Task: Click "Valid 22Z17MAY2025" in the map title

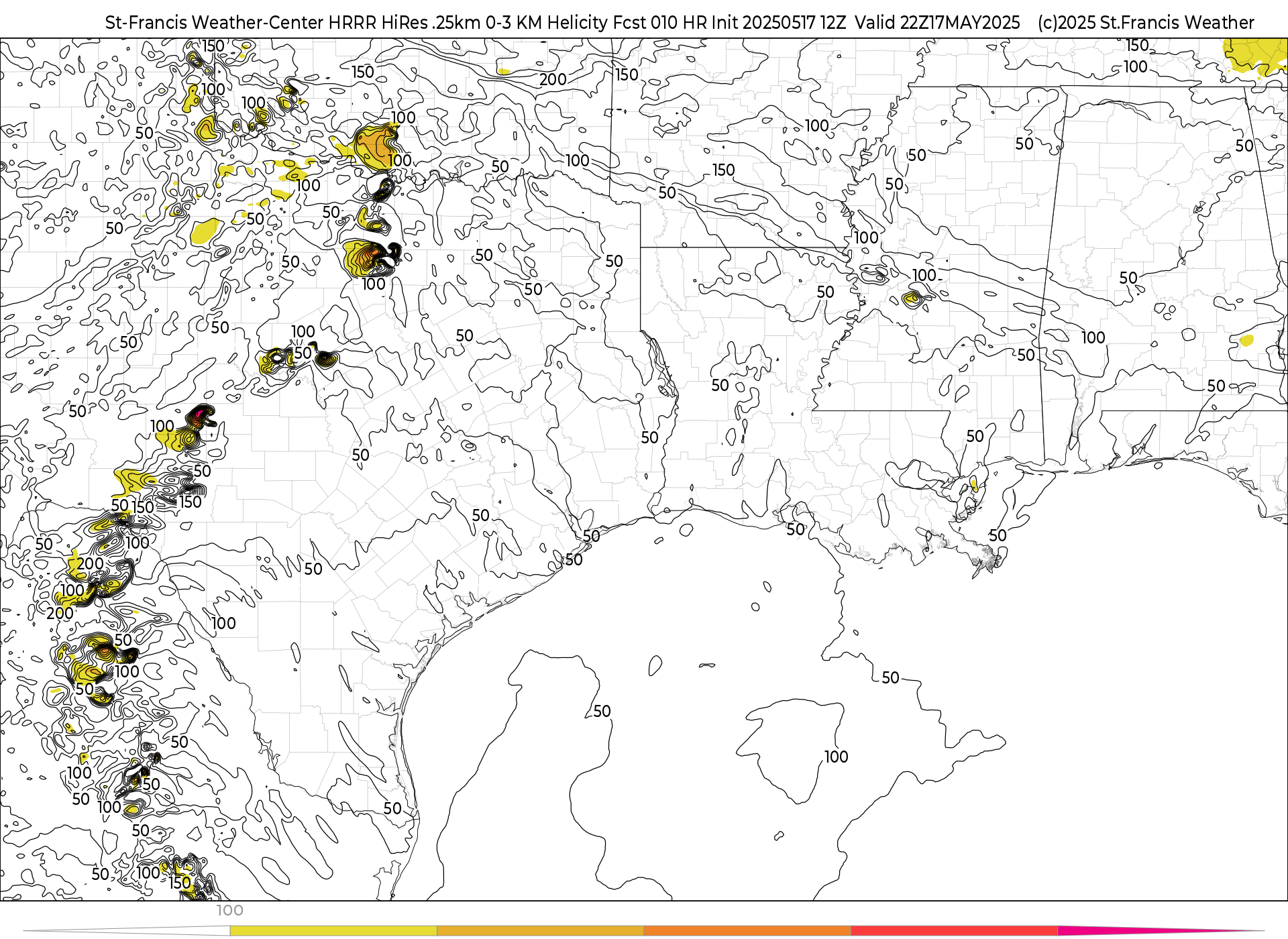Action: 937,23
